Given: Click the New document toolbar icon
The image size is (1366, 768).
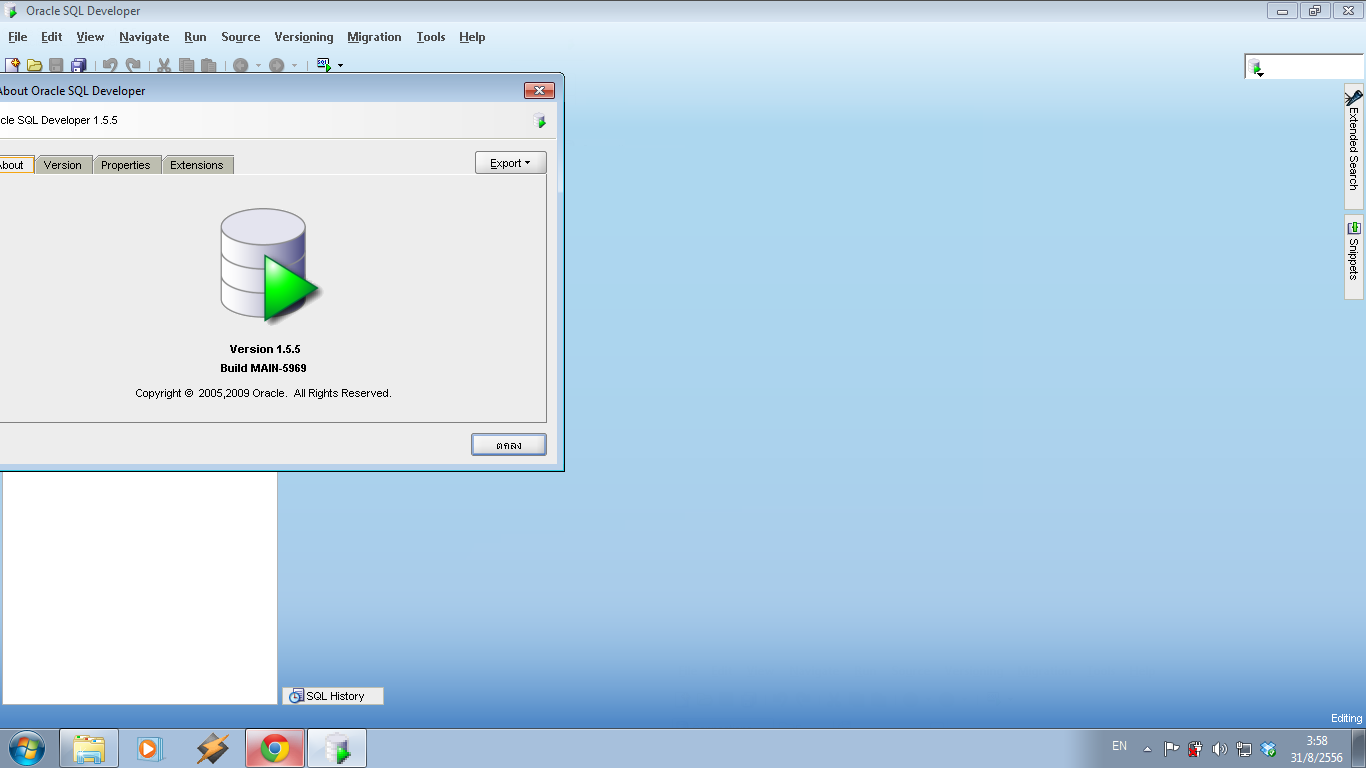Looking at the screenshot, I should 13,65.
